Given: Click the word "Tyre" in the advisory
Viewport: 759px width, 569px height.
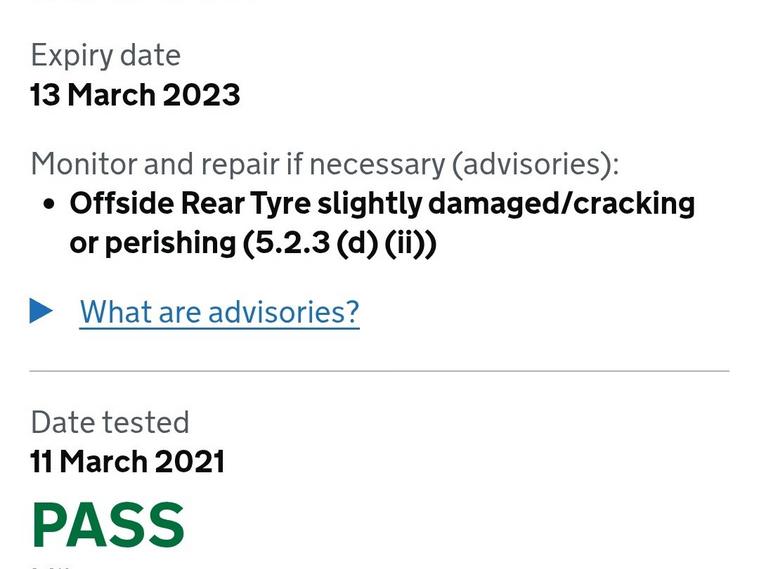Looking at the screenshot, I should click(281, 204).
